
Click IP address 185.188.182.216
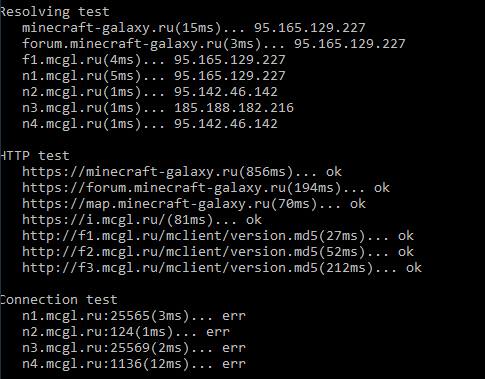pyautogui.click(x=234, y=108)
